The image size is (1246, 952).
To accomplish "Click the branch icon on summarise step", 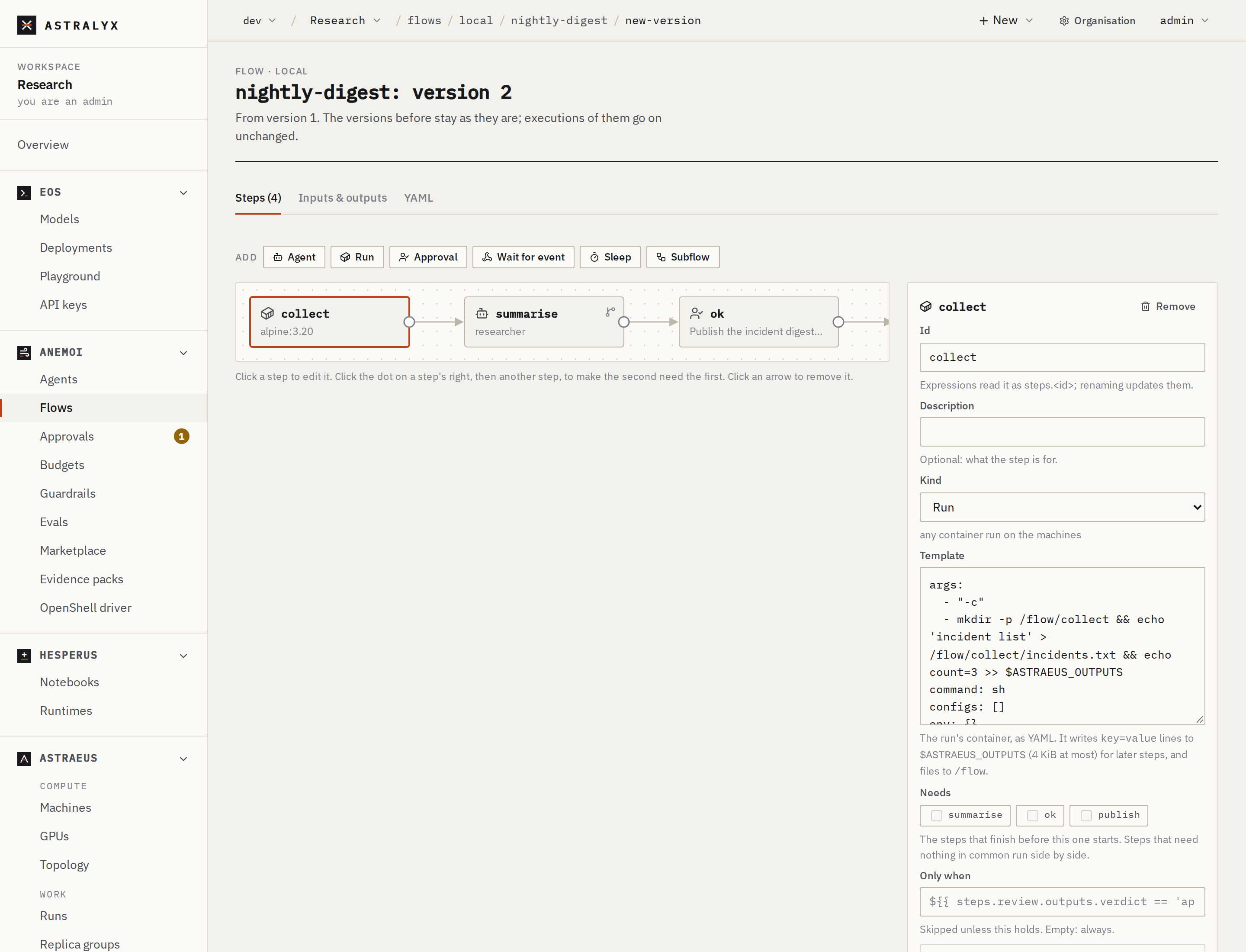I will click(610, 312).
